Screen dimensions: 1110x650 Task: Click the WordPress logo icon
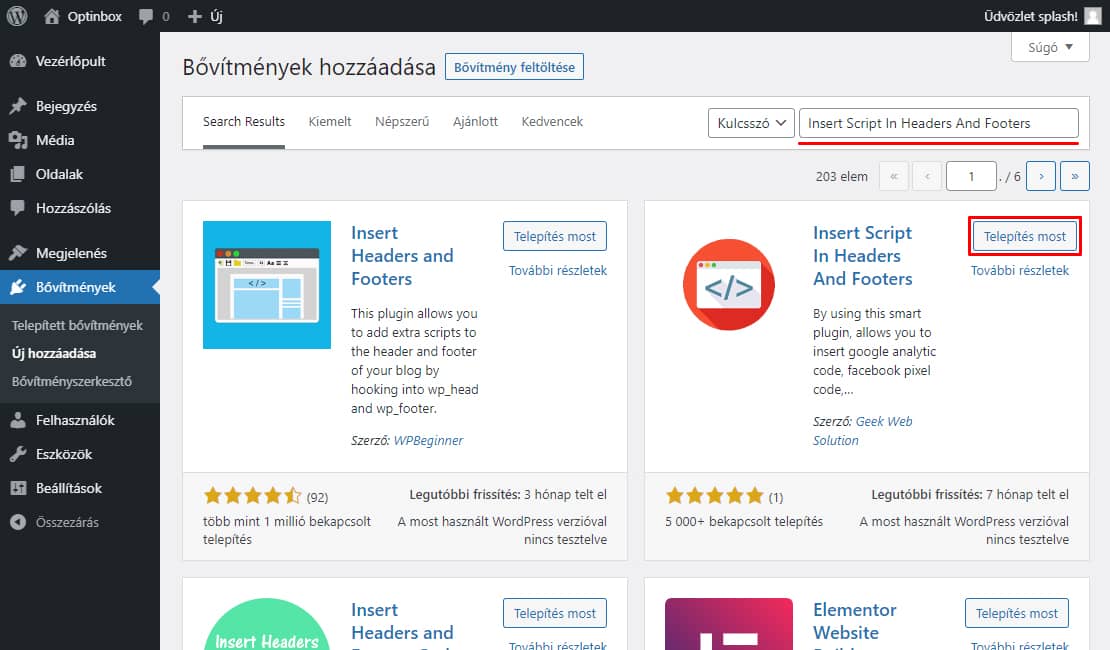click(x=17, y=16)
